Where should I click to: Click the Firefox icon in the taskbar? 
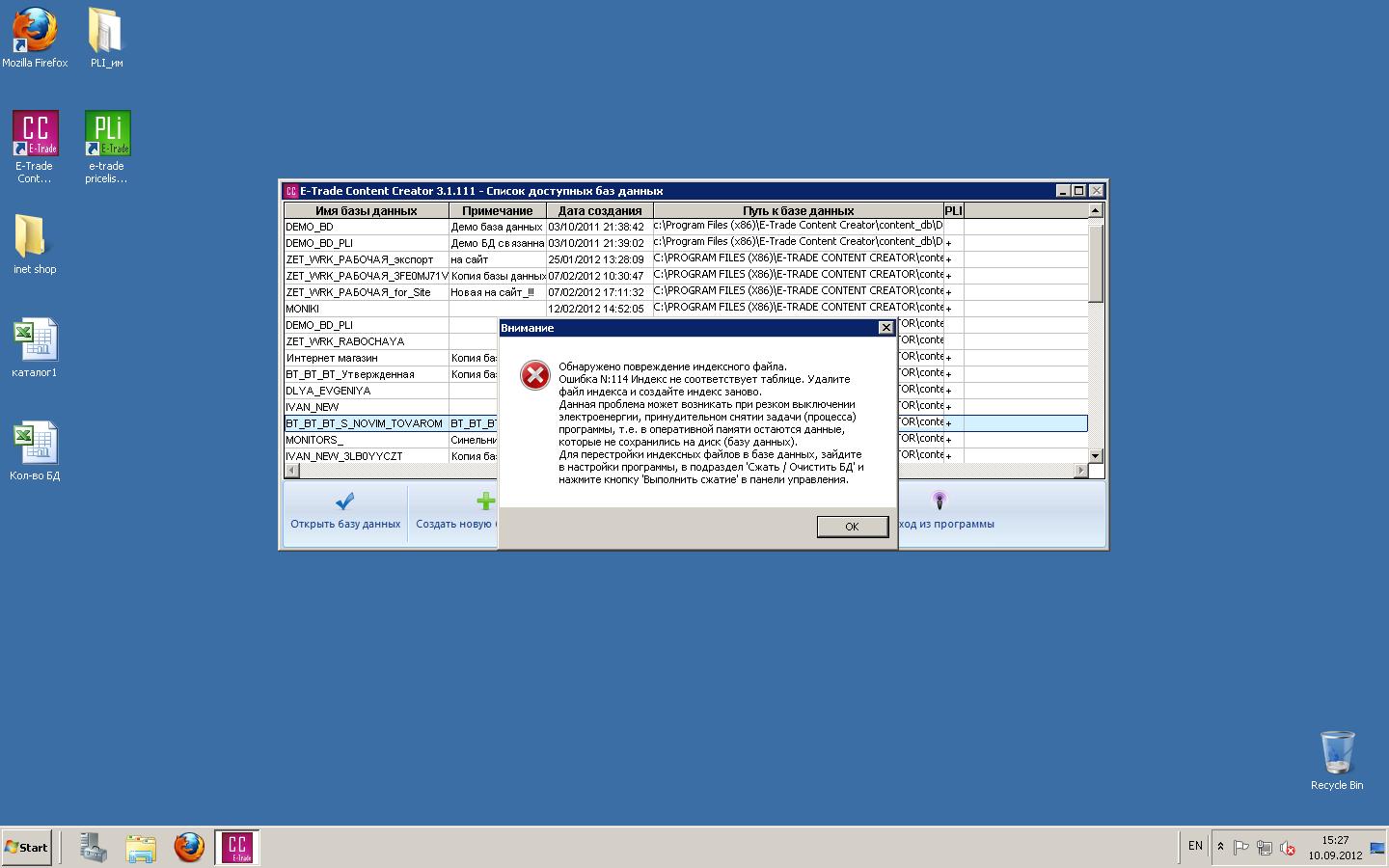(189, 848)
